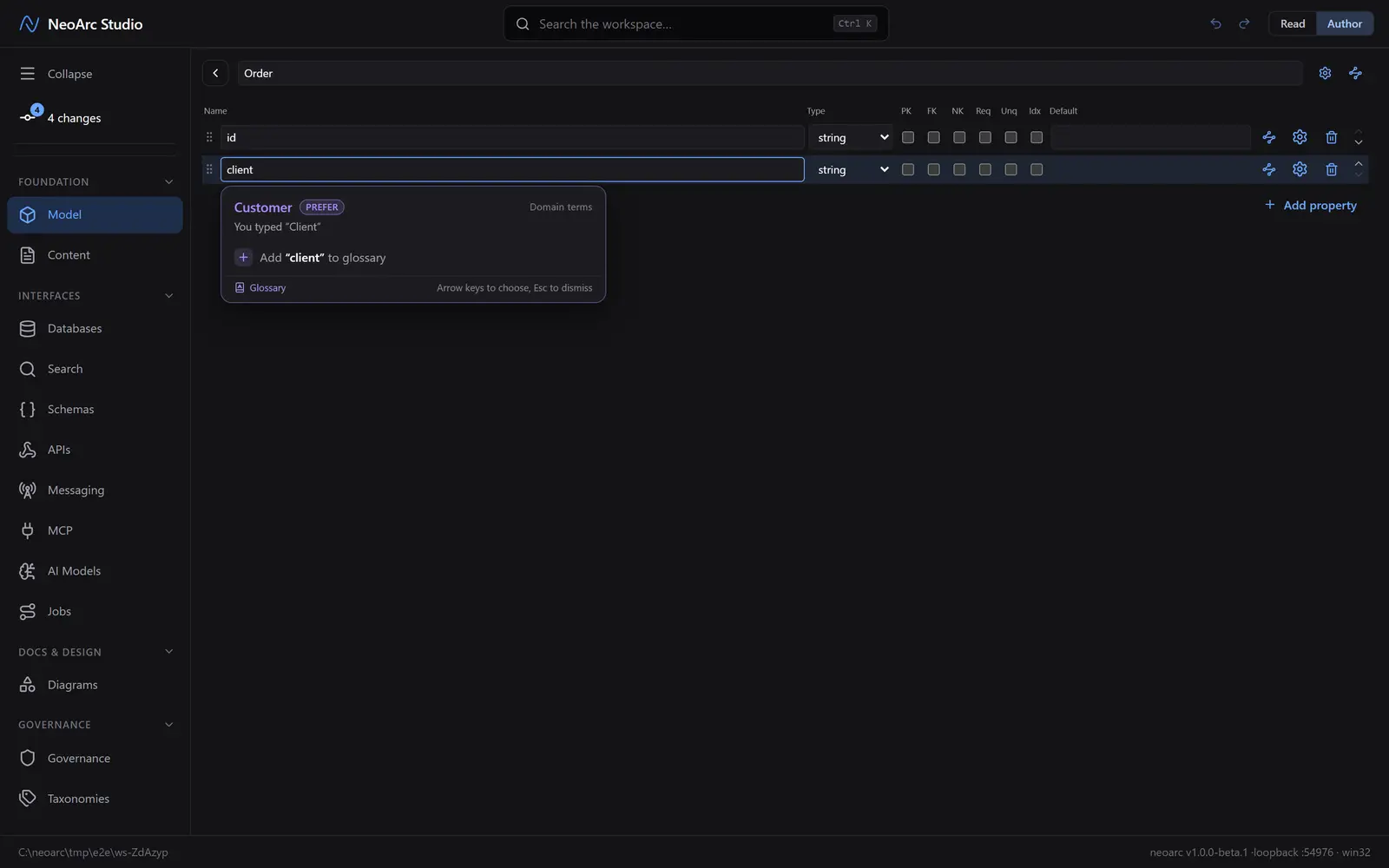This screenshot has height=868, width=1389.
Task: Open type dropdown for client property
Action: (852, 169)
